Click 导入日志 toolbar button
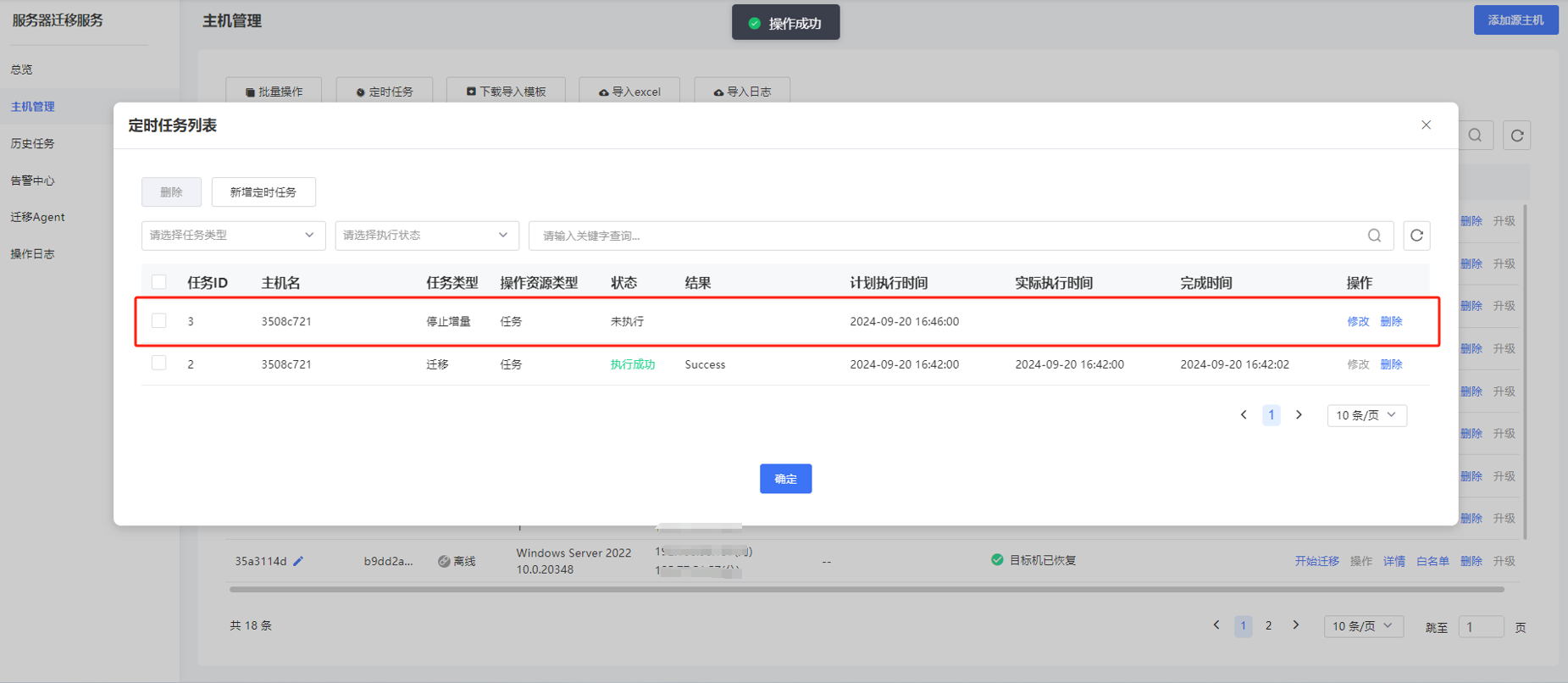Viewport: 1568px width, 683px height. click(742, 91)
